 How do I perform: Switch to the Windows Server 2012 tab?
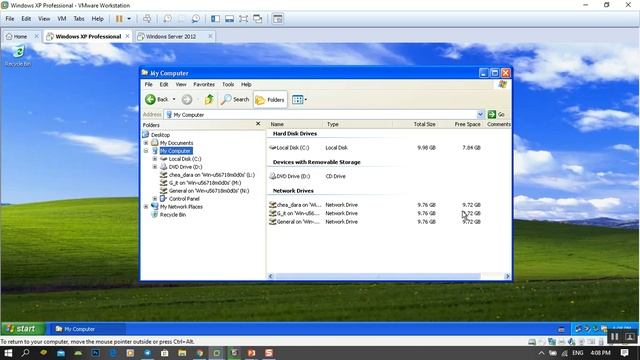click(x=171, y=36)
